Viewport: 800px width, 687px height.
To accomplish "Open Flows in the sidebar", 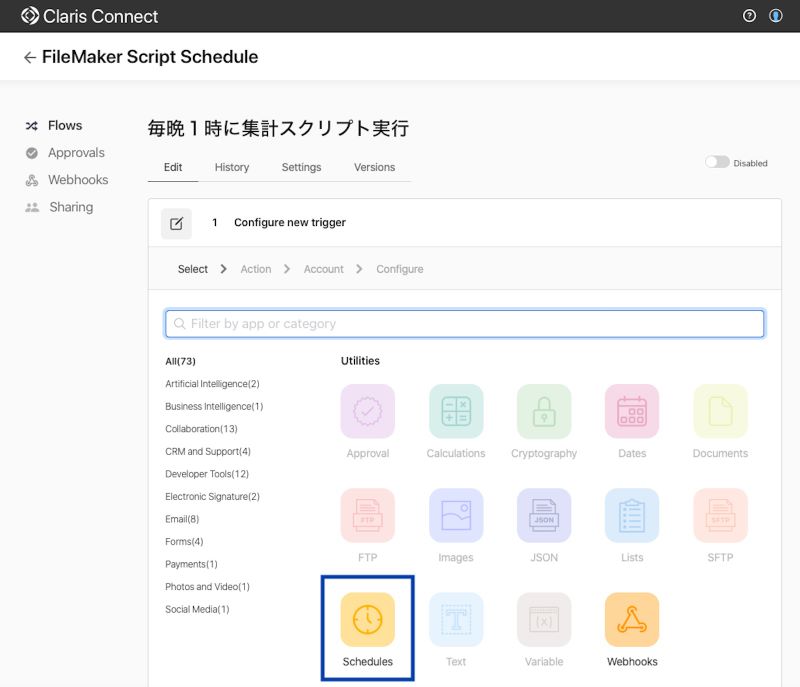I will pos(65,125).
